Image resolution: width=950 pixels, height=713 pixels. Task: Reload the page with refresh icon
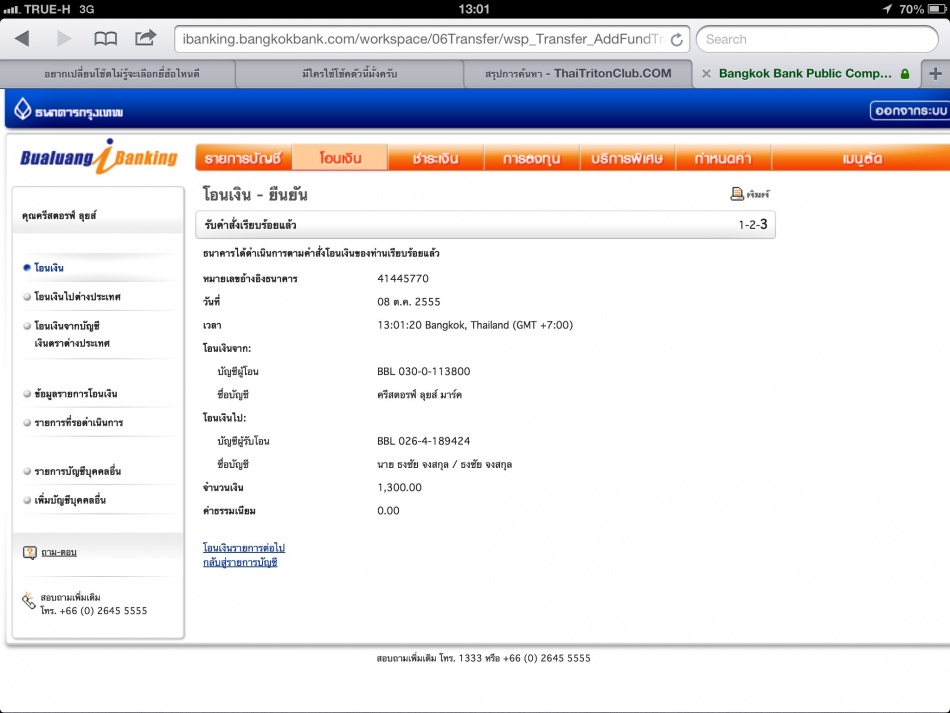pos(677,39)
